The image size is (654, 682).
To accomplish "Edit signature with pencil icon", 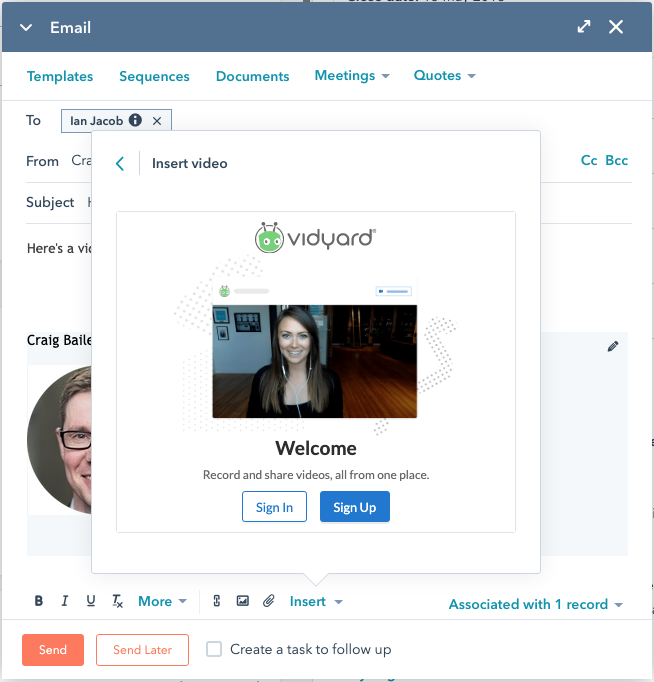I will tap(613, 346).
